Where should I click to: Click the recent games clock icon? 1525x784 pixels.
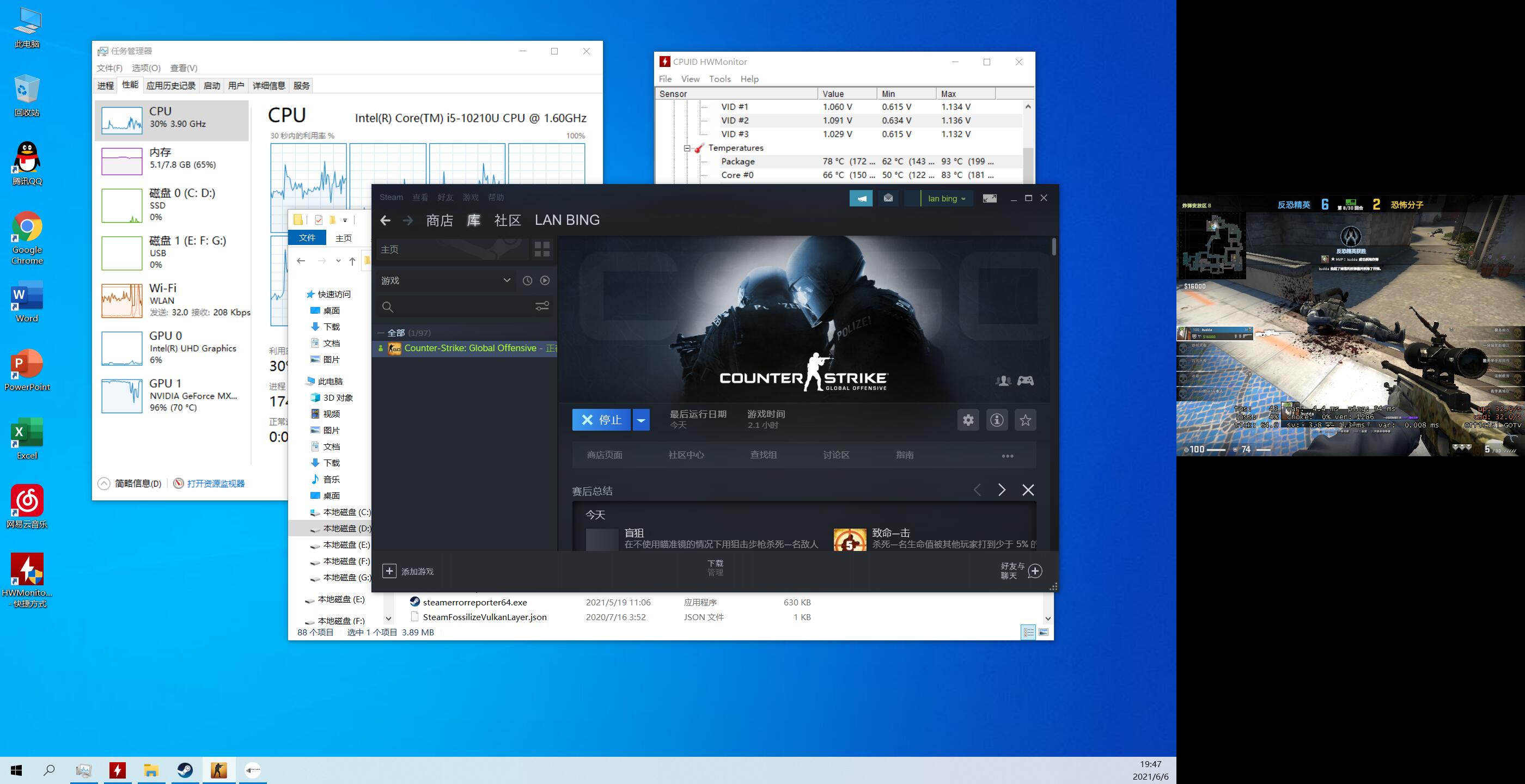(x=527, y=280)
